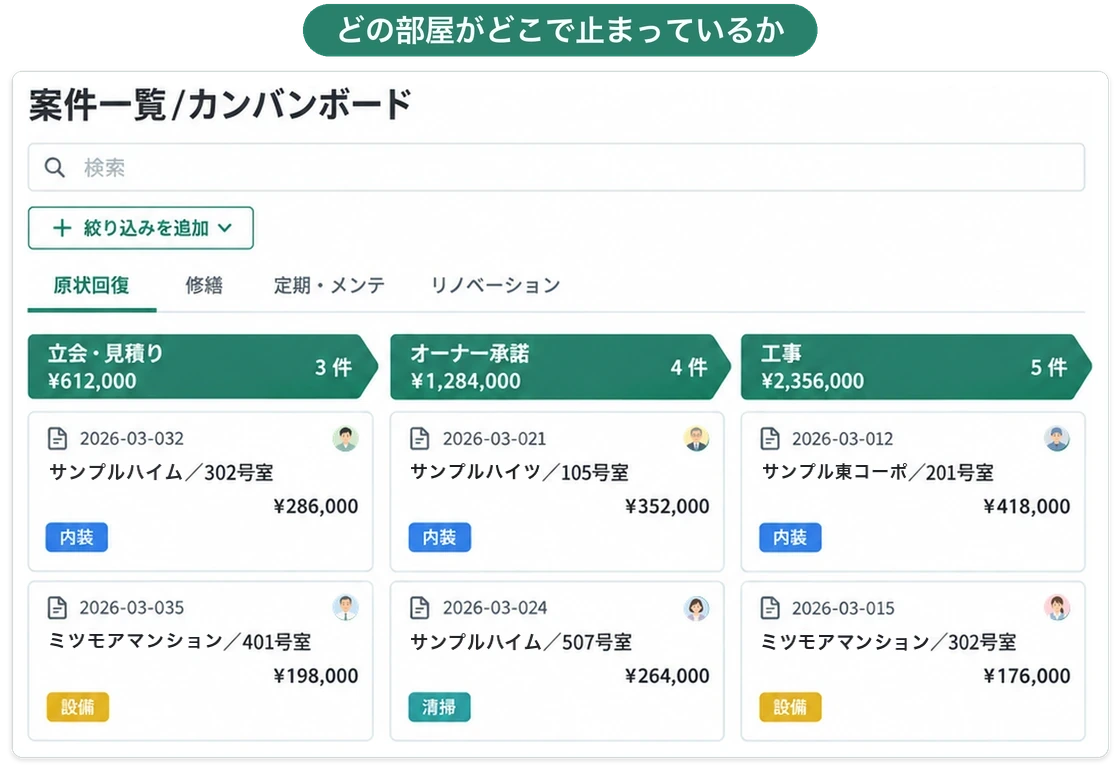Click the chevron on 絞り込みを追加 button
Screen dimensions: 1120x772
point(225,229)
